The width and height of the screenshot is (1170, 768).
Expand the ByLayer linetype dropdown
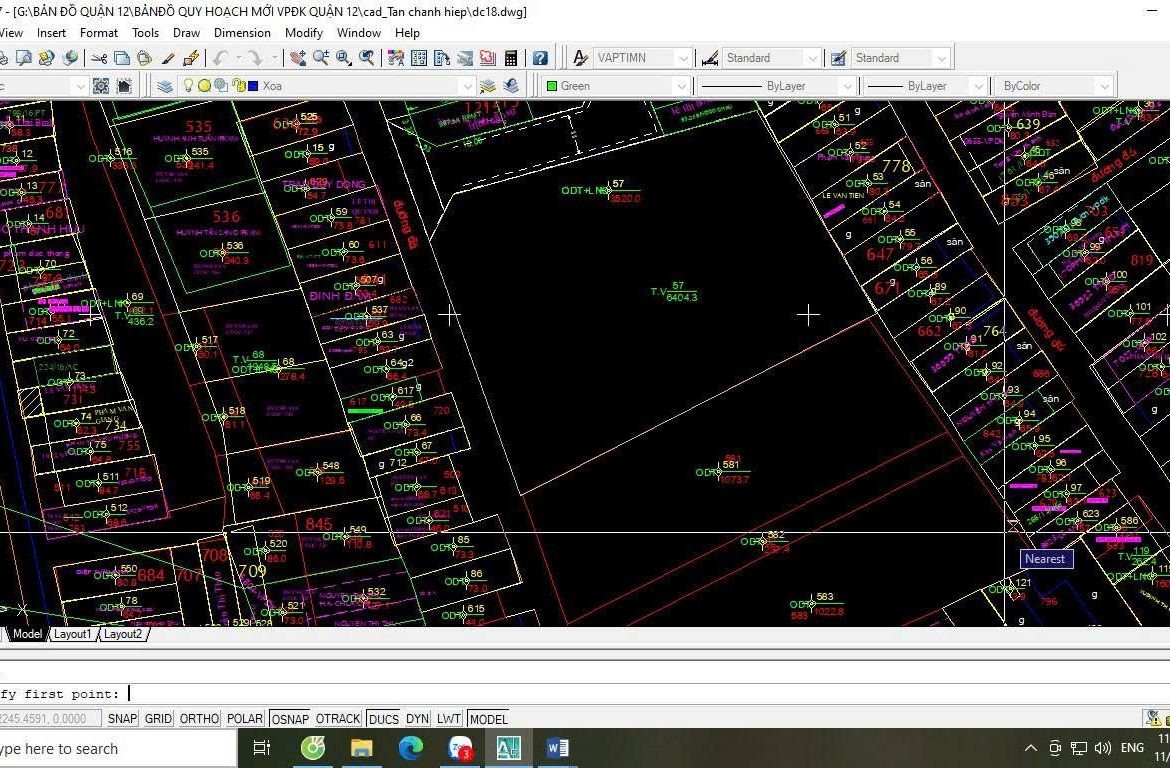846,86
